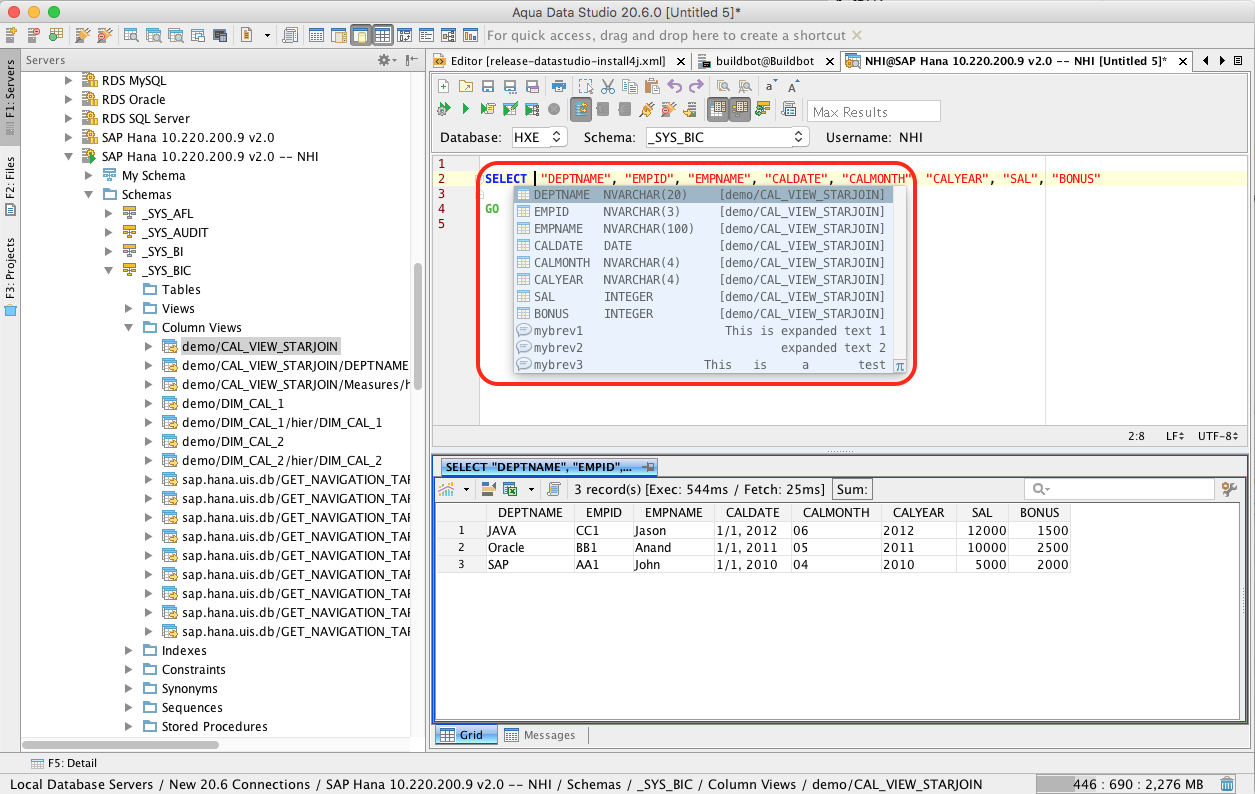Click the Register Server icon in main toolbar
Image resolution: width=1255 pixels, height=794 pixels.
tap(12, 35)
